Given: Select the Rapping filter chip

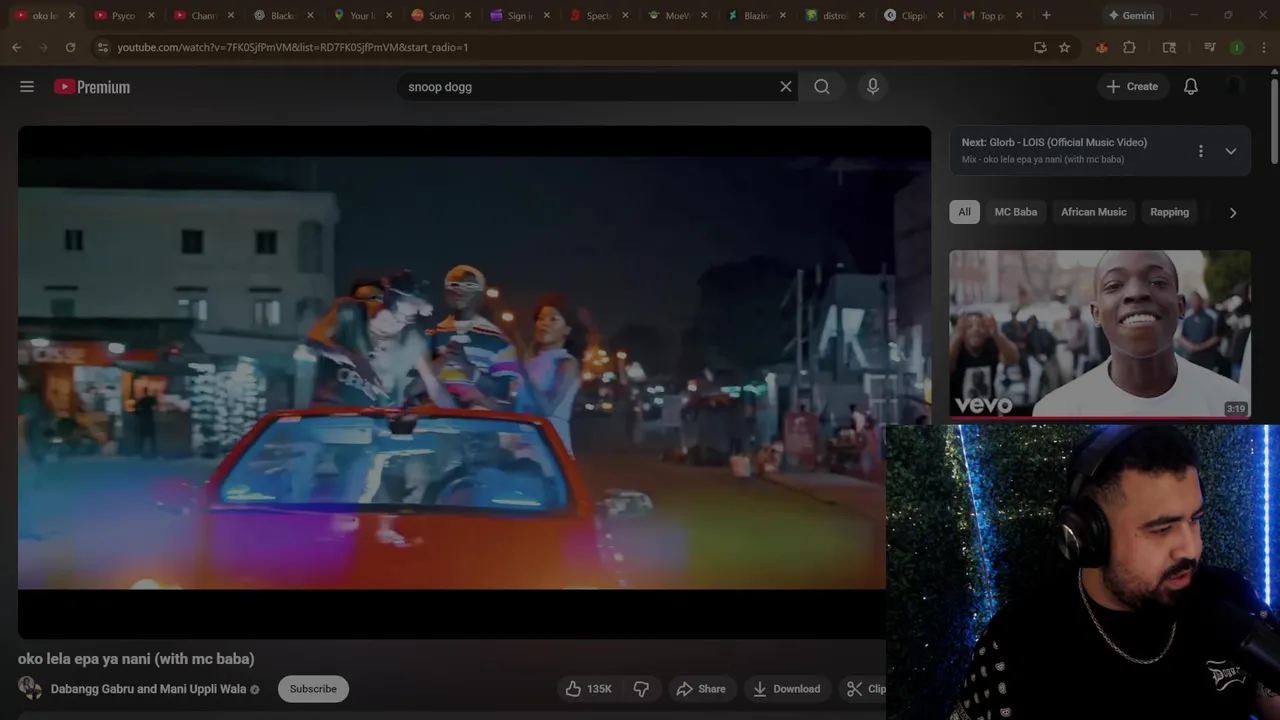Looking at the screenshot, I should coord(1169,212).
